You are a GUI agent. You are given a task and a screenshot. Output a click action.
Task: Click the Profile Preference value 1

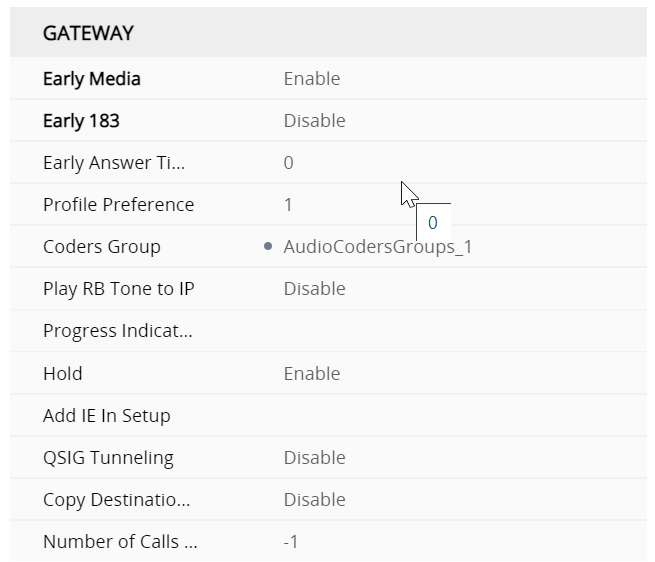tap(289, 205)
